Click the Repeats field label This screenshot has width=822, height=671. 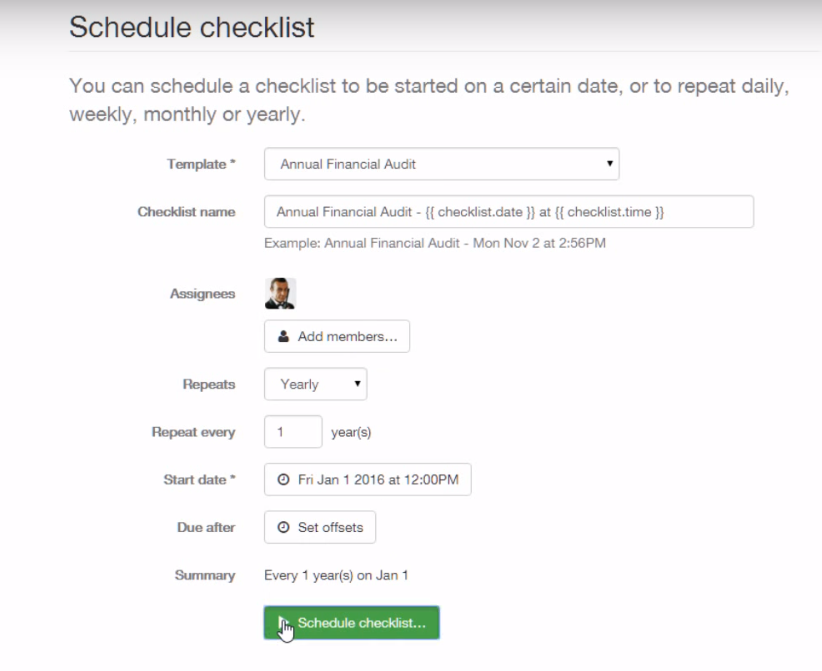[209, 384]
